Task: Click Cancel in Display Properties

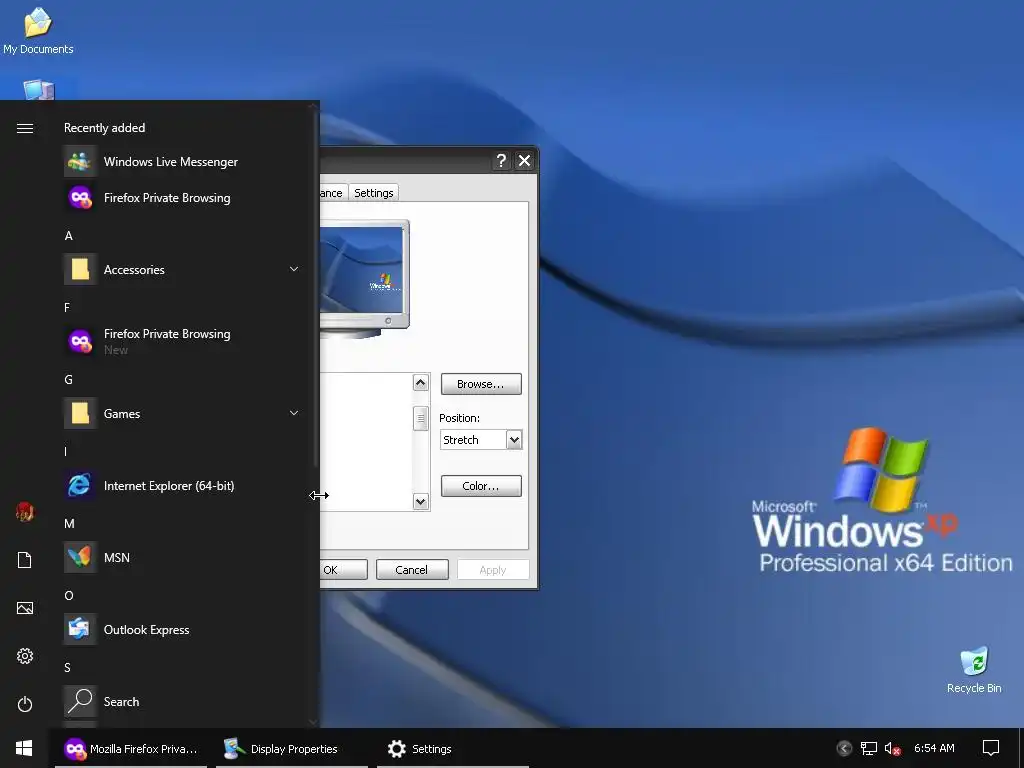Action: [412, 569]
